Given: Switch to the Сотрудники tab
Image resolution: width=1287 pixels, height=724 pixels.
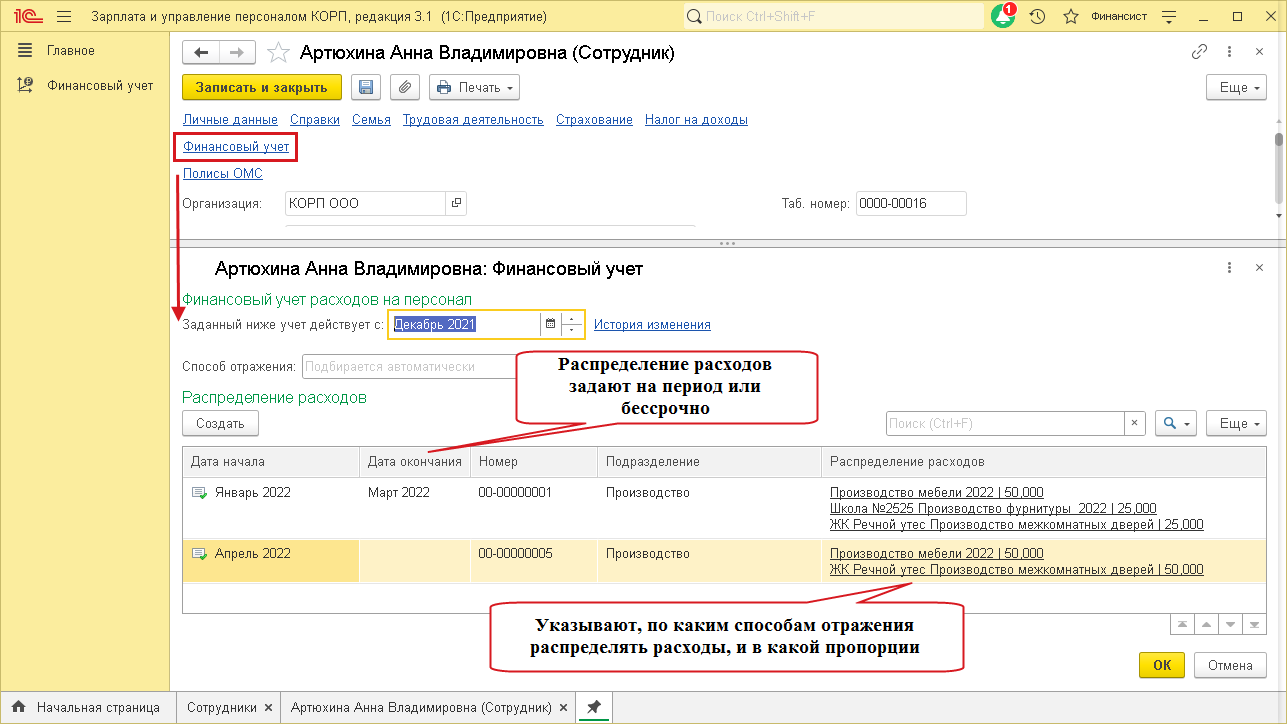Looking at the screenshot, I should (x=228, y=707).
